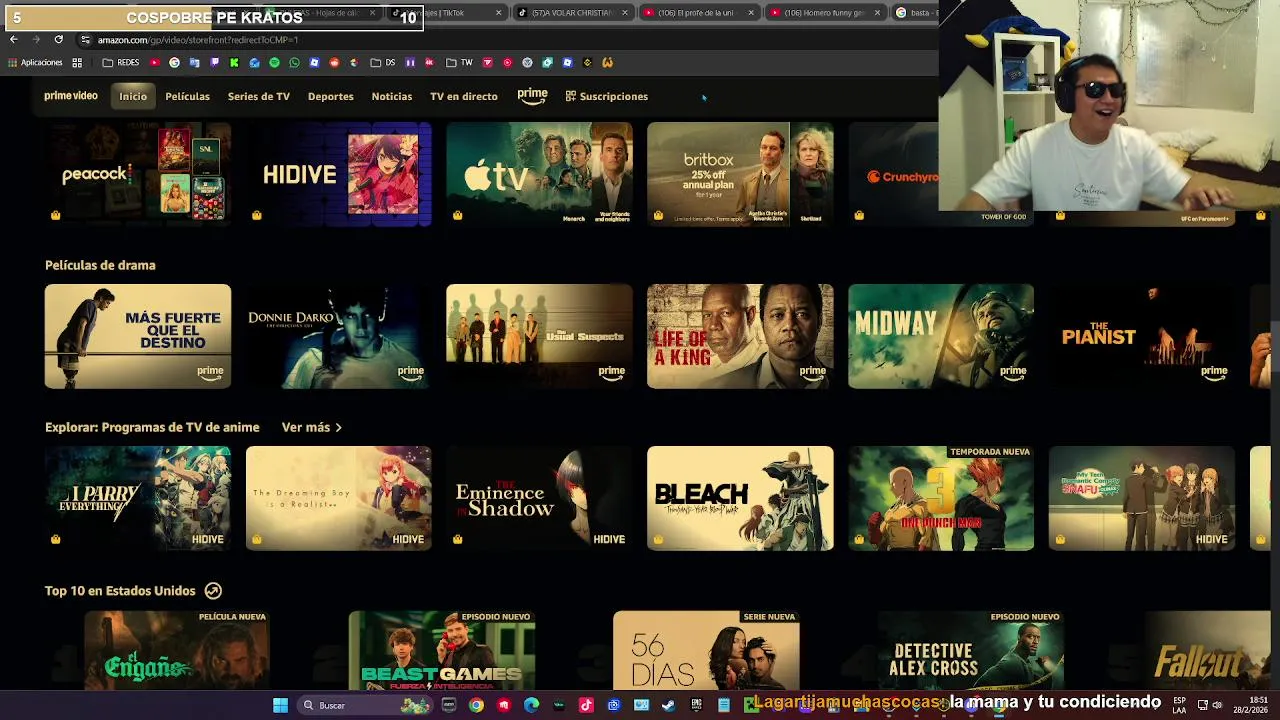
Task: Open the DS bookmarks folder
Action: (x=383, y=62)
